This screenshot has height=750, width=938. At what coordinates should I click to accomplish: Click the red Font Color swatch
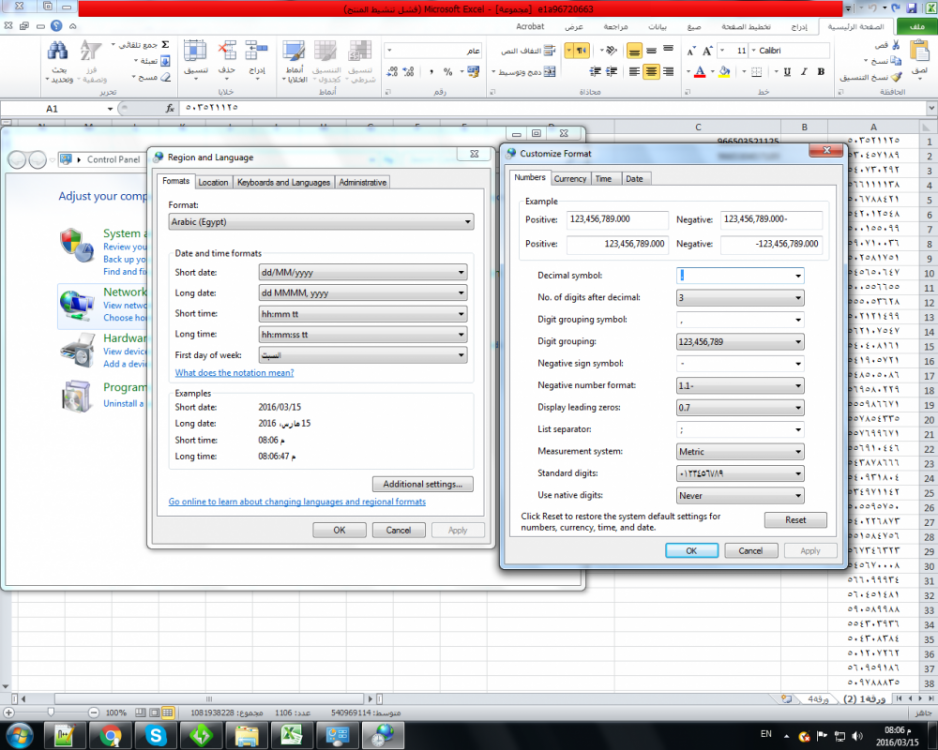700,72
